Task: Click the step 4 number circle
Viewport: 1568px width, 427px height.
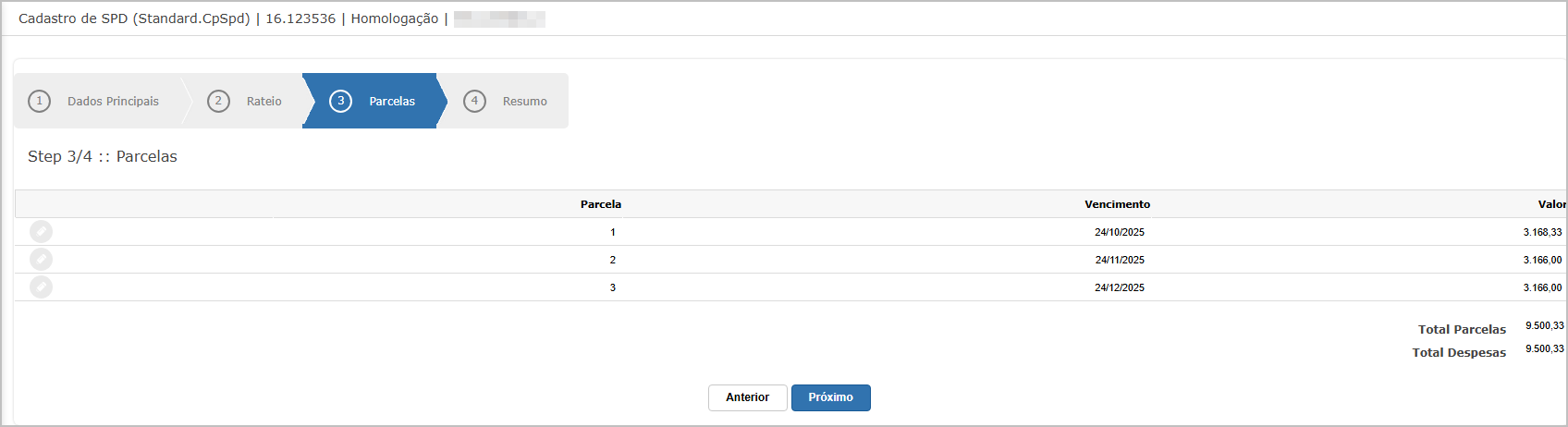Action: click(474, 101)
